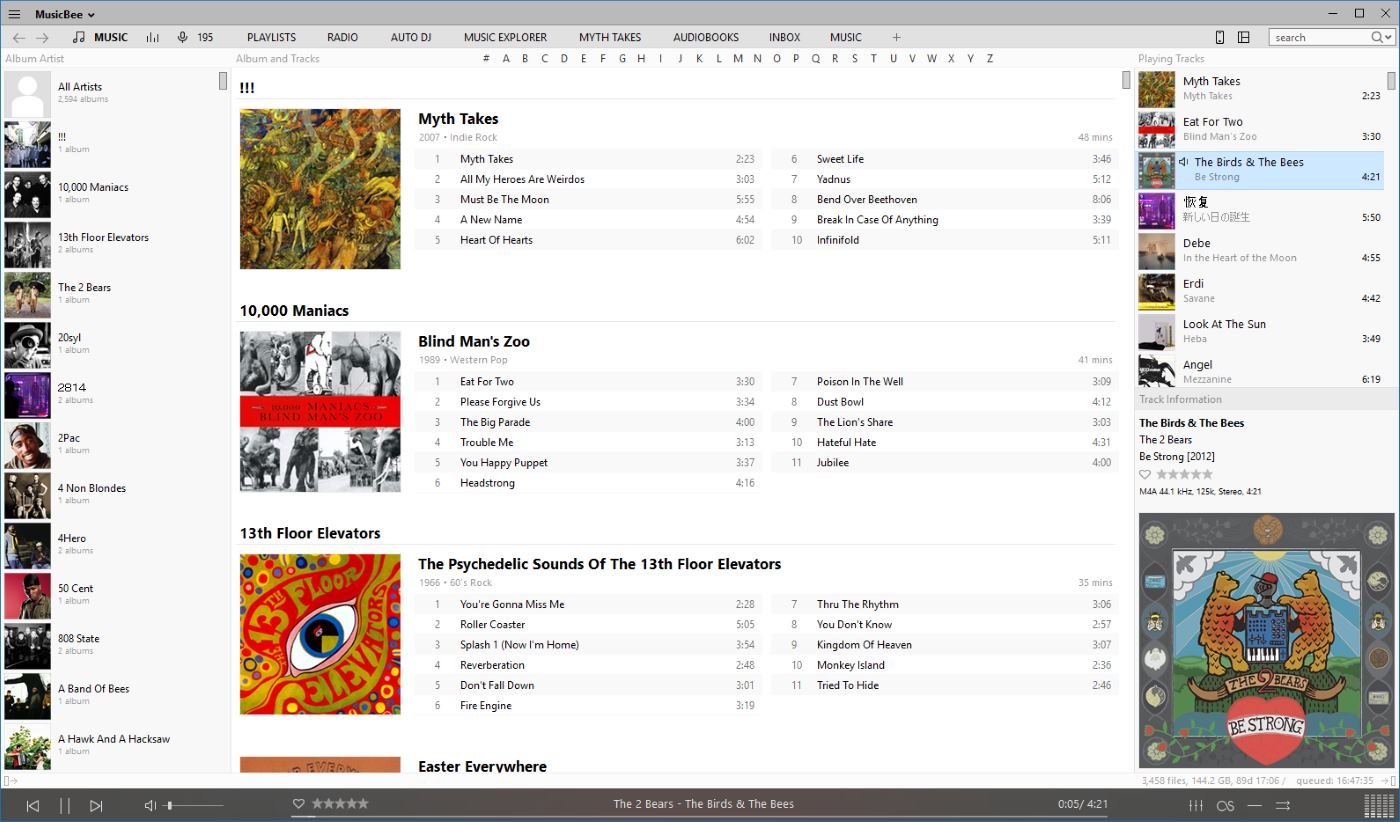
Task: Collapse left panel with bottom-left arrow
Action: coord(9,780)
